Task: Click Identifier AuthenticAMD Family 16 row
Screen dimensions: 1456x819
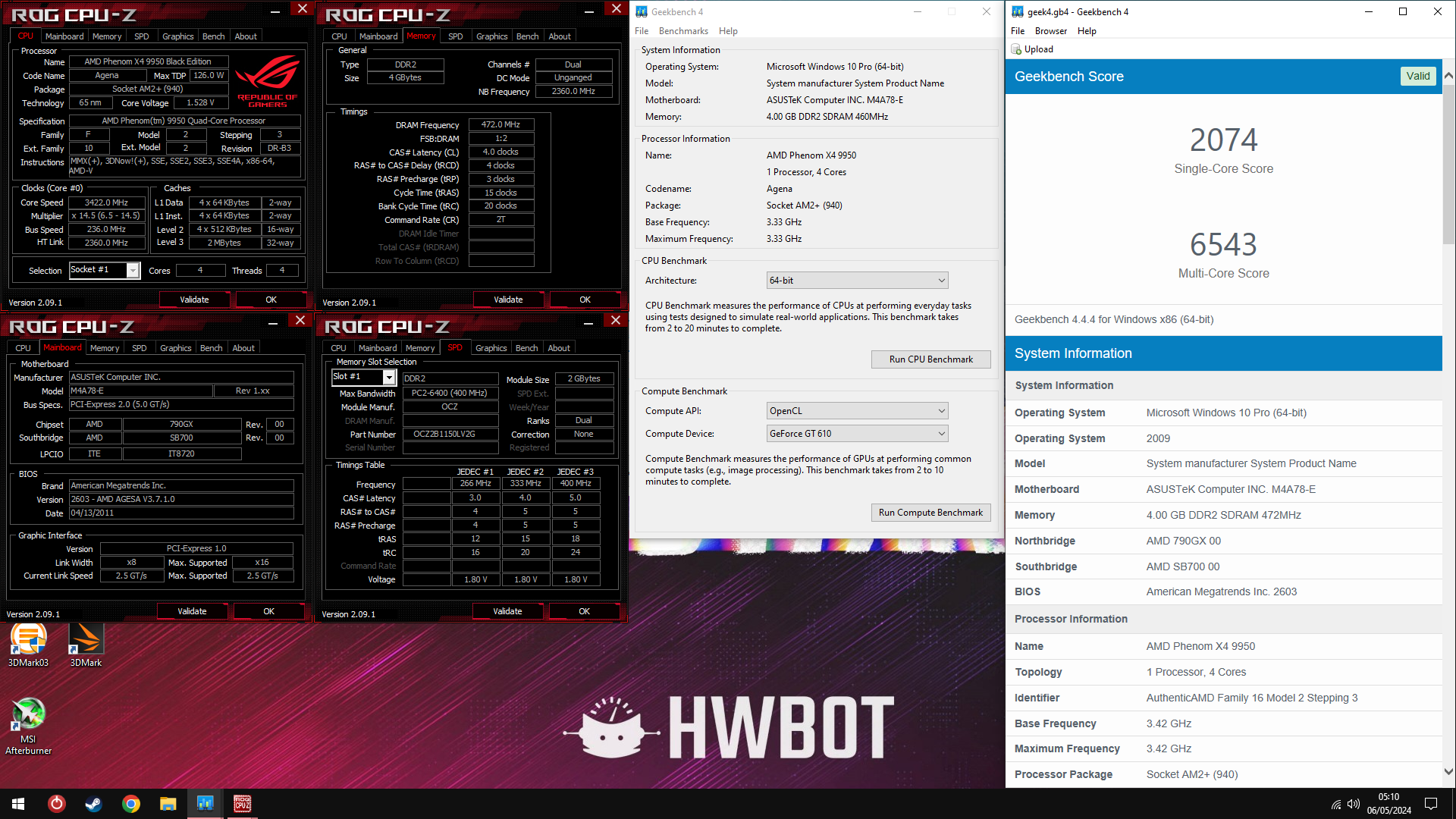Action: tap(1223, 698)
